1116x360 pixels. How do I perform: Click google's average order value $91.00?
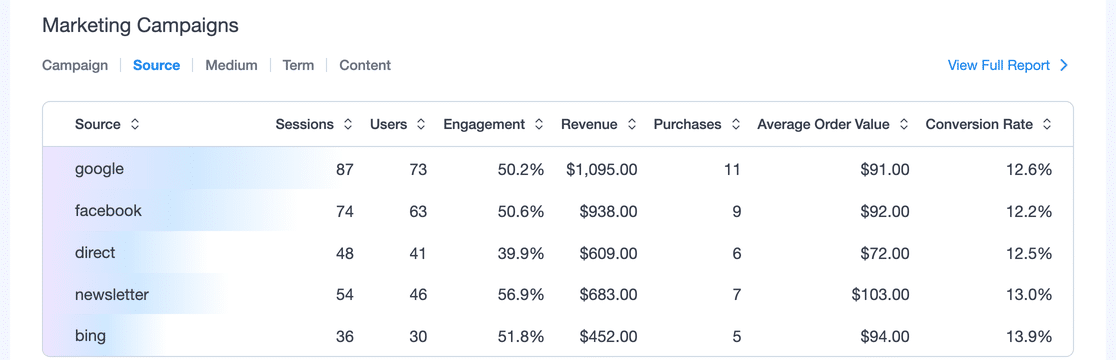click(885, 169)
